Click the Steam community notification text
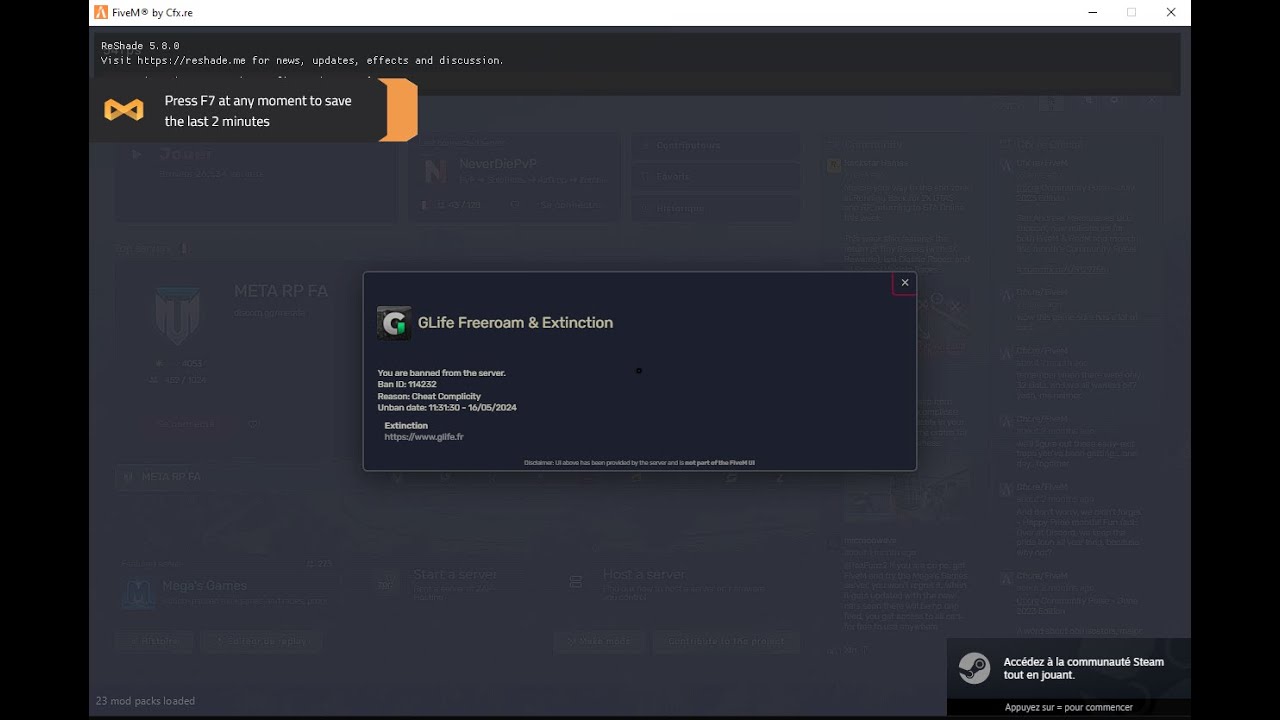Image resolution: width=1280 pixels, height=720 pixels. 1084,668
